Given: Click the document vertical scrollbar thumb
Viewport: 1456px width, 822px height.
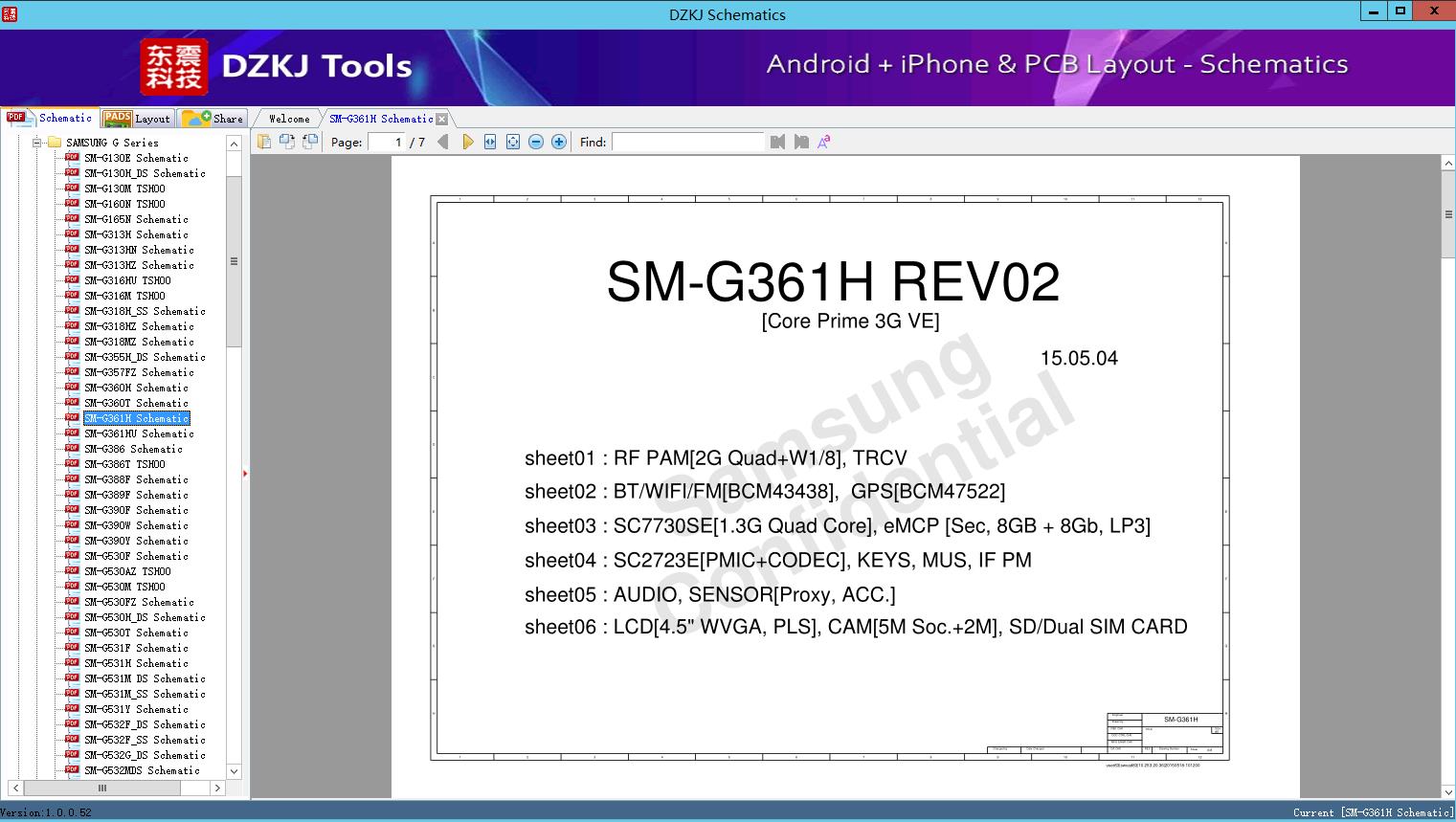Looking at the screenshot, I should pyautogui.click(x=1448, y=214).
